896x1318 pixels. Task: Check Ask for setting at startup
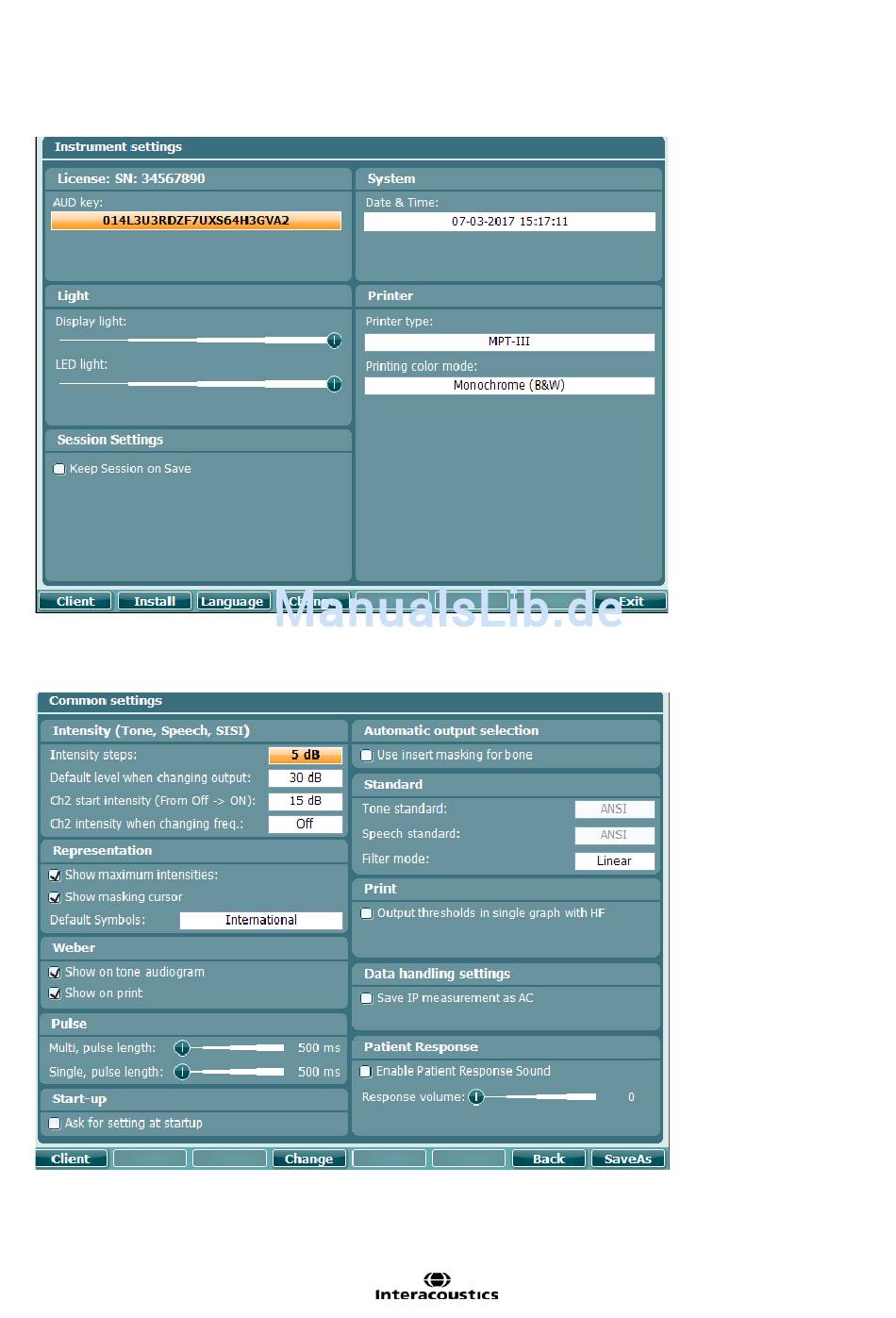click(x=55, y=1124)
